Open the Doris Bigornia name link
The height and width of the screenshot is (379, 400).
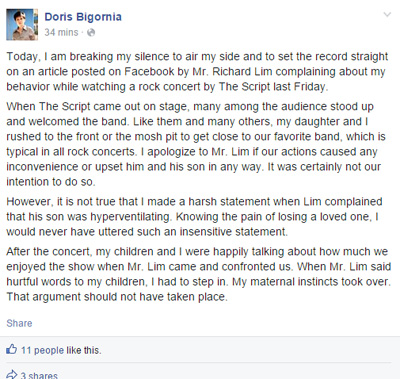(83, 17)
